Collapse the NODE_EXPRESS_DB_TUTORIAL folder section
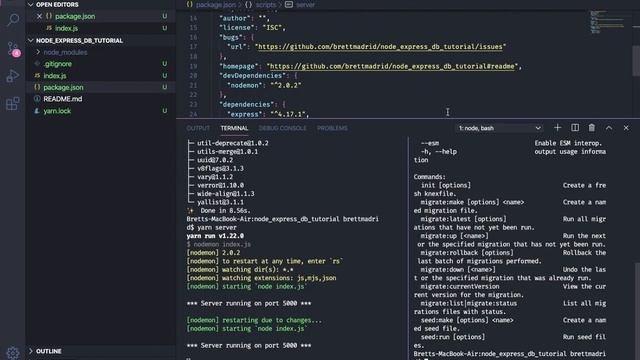Image resolution: width=640 pixels, height=360 pixels. [x=31, y=40]
